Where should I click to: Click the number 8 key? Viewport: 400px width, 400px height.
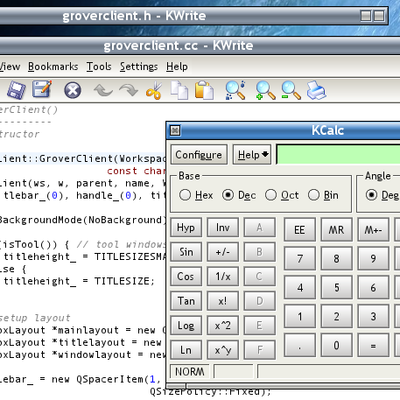336,259
